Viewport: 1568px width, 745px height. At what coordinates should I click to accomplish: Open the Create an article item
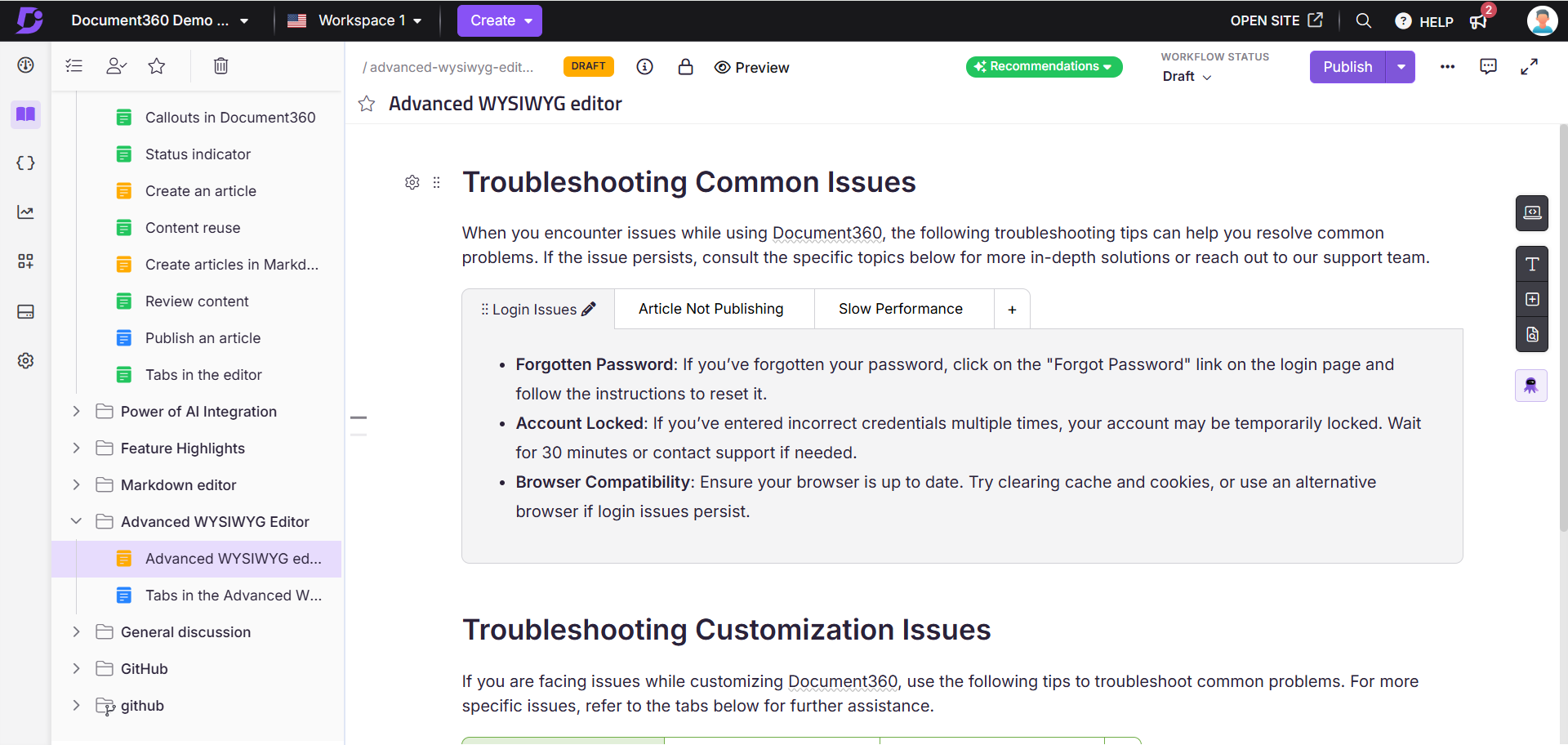point(201,190)
